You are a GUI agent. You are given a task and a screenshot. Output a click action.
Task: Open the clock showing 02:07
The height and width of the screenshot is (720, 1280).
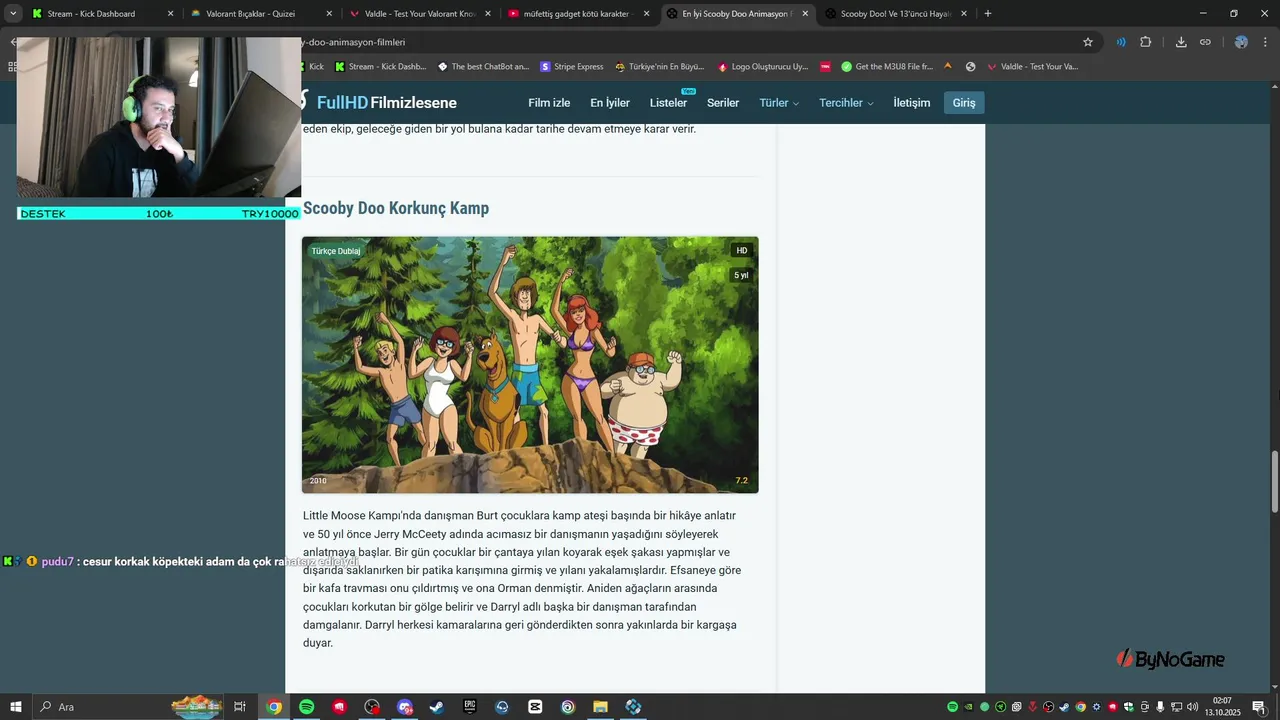pyautogui.click(x=1222, y=707)
